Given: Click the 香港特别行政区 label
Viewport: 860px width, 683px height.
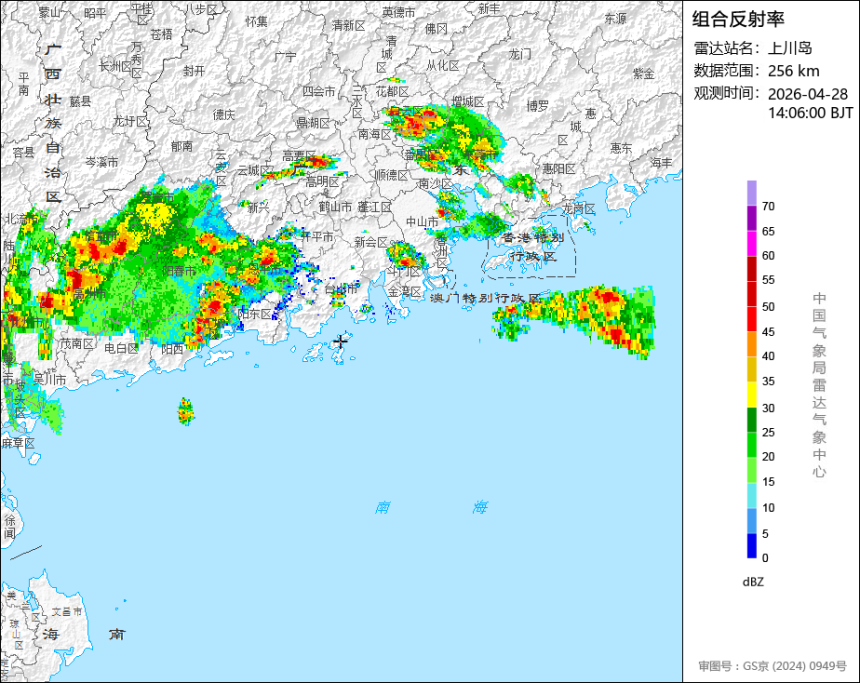Looking at the screenshot, I should click(533, 247).
